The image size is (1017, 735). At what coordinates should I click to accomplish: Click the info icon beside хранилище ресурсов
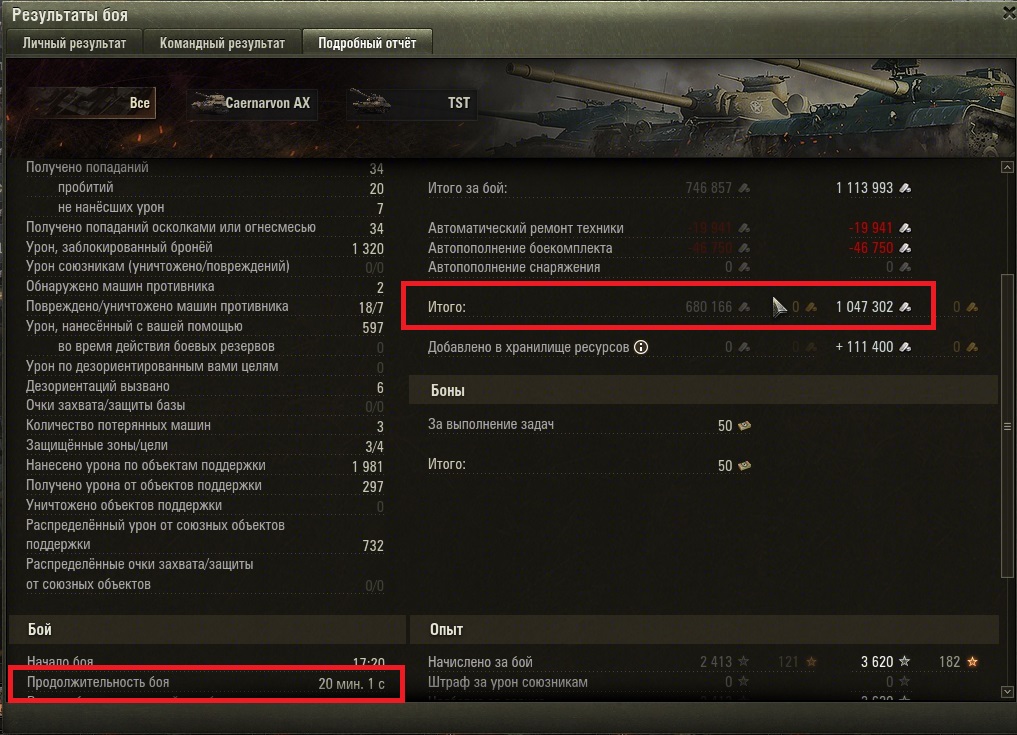pyautogui.click(x=641, y=347)
